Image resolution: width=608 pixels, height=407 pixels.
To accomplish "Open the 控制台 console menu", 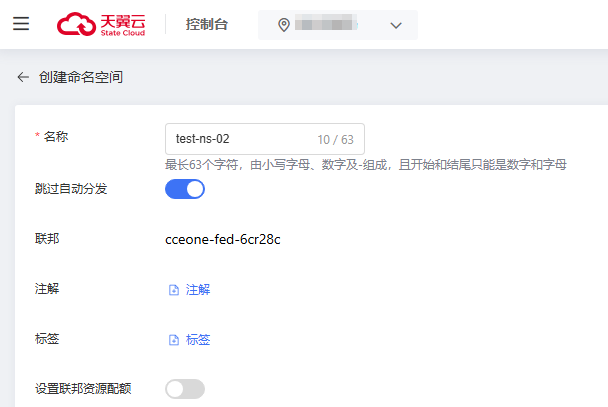I will pos(206,24).
